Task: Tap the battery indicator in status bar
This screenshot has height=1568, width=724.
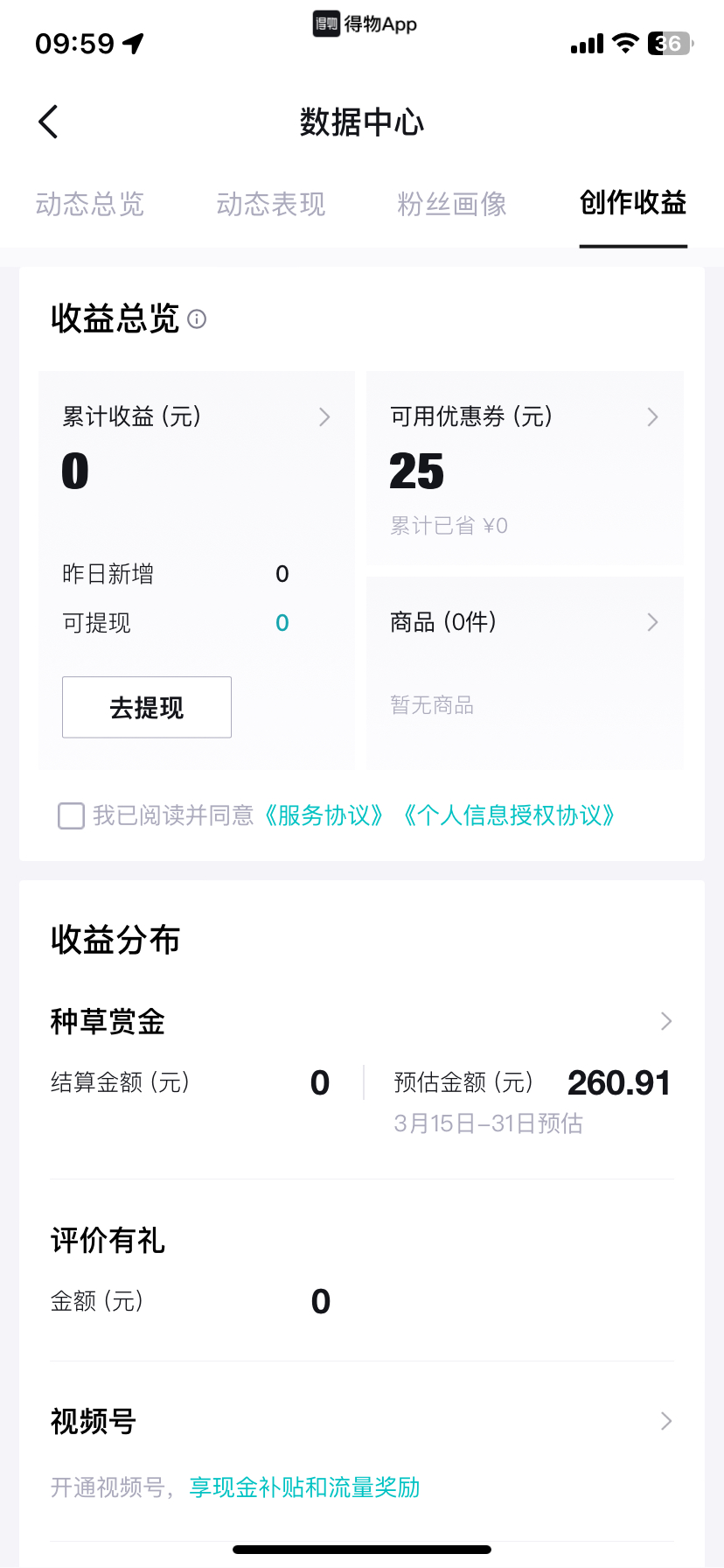Action: (671, 43)
